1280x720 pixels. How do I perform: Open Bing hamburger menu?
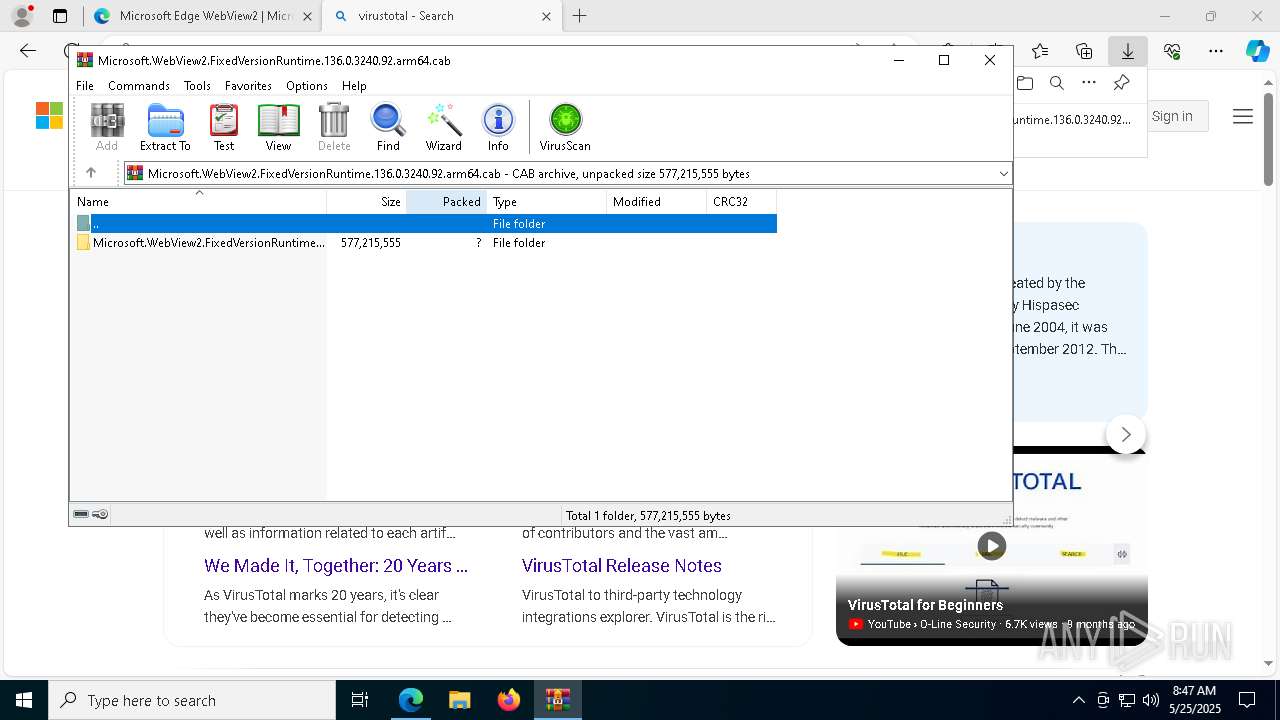coord(1243,117)
